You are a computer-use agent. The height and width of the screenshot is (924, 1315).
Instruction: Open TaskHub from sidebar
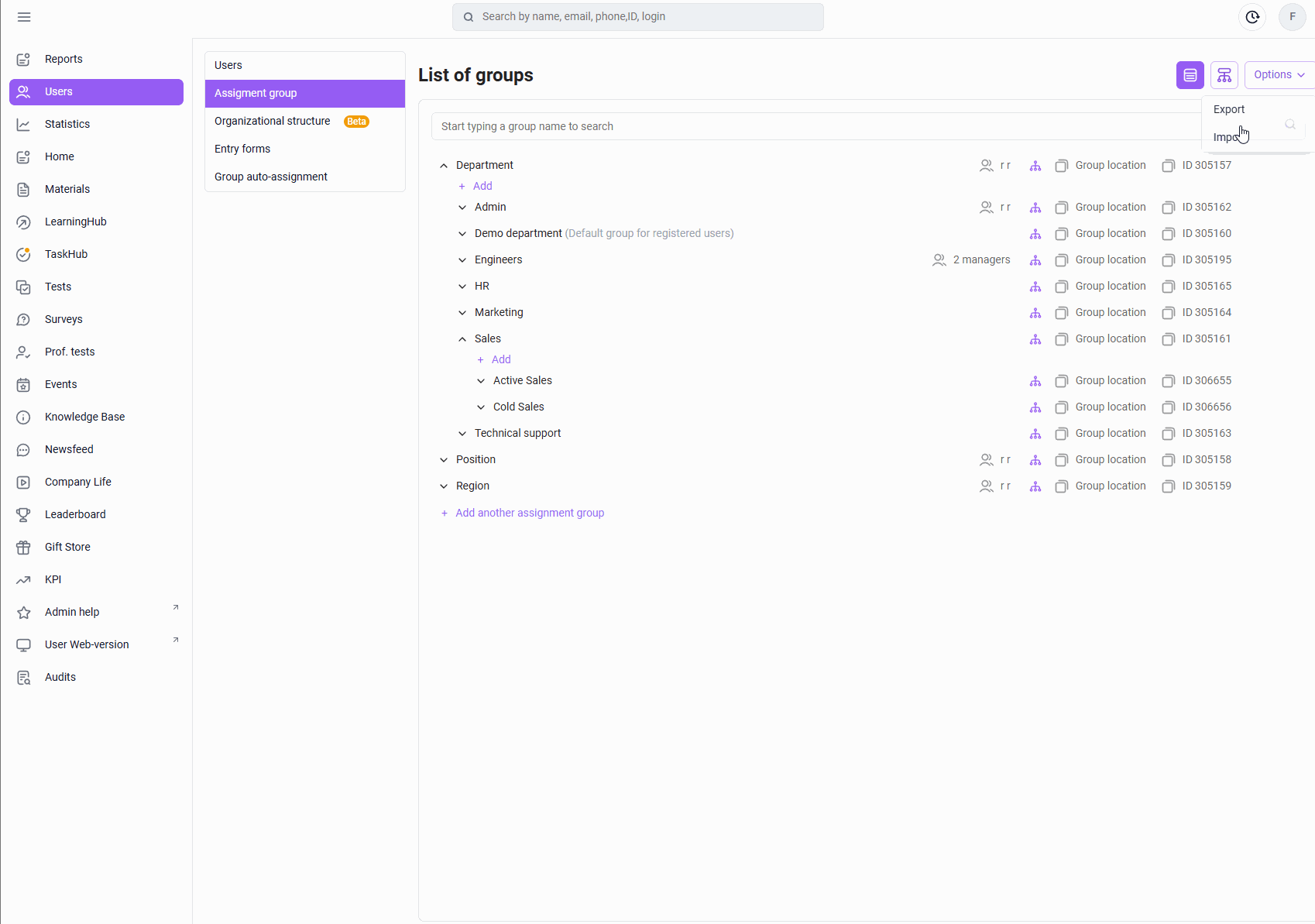pyautogui.click(x=96, y=254)
